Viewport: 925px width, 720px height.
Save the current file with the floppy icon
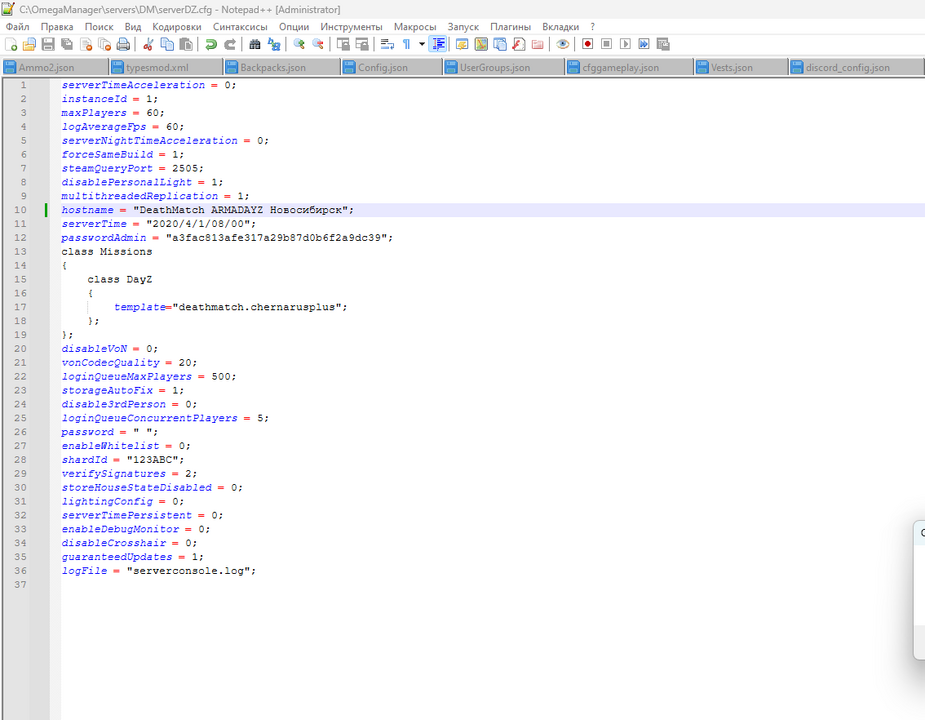[48, 44]
